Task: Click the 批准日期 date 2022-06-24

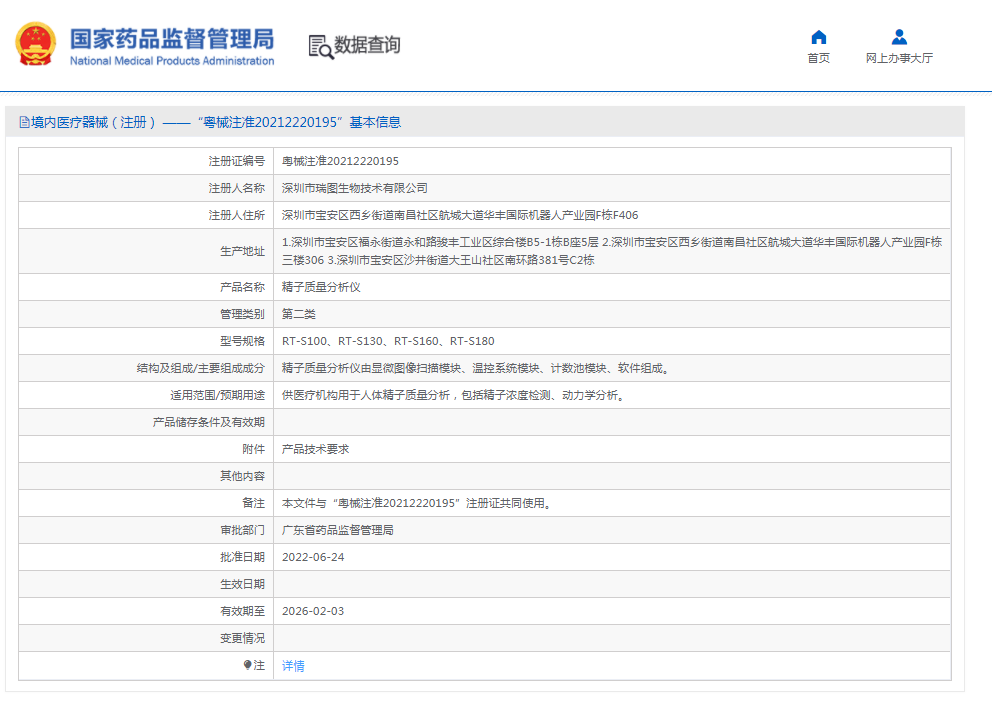Action: [x=312, y=557]
